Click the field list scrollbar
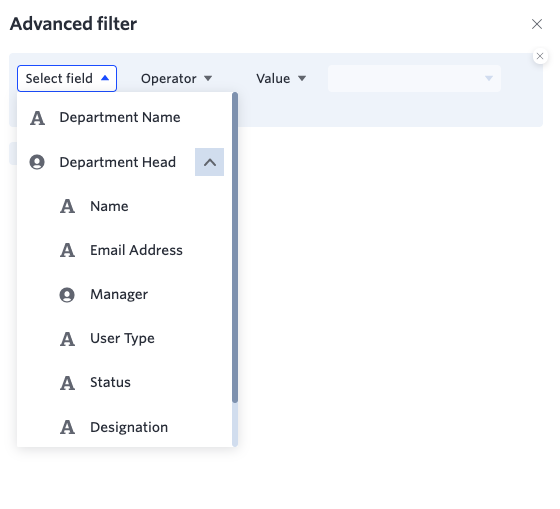 (235, 248)
